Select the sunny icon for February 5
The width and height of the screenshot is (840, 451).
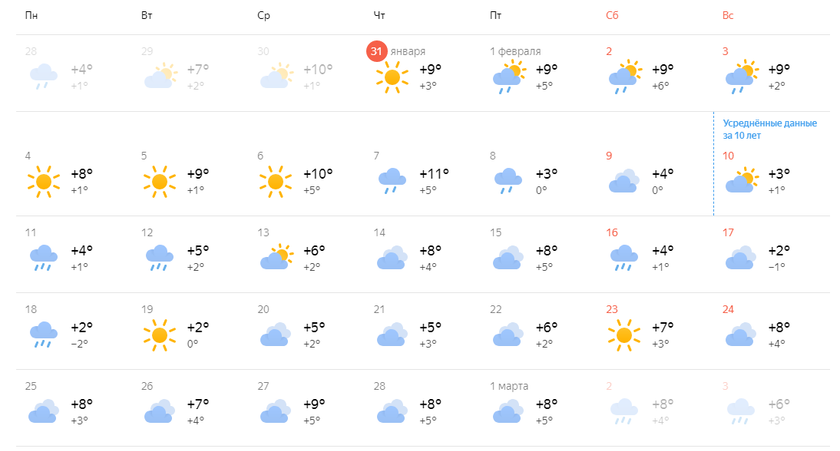tap(160, 182)
